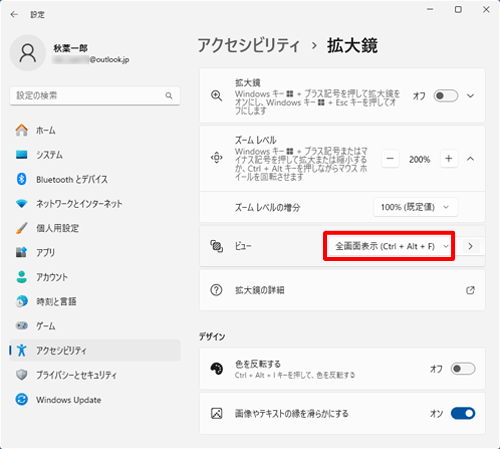Click the Bluetooth icon in sidebar
Viewport: 500px width, 449px height.
click(x=22, y=179)
